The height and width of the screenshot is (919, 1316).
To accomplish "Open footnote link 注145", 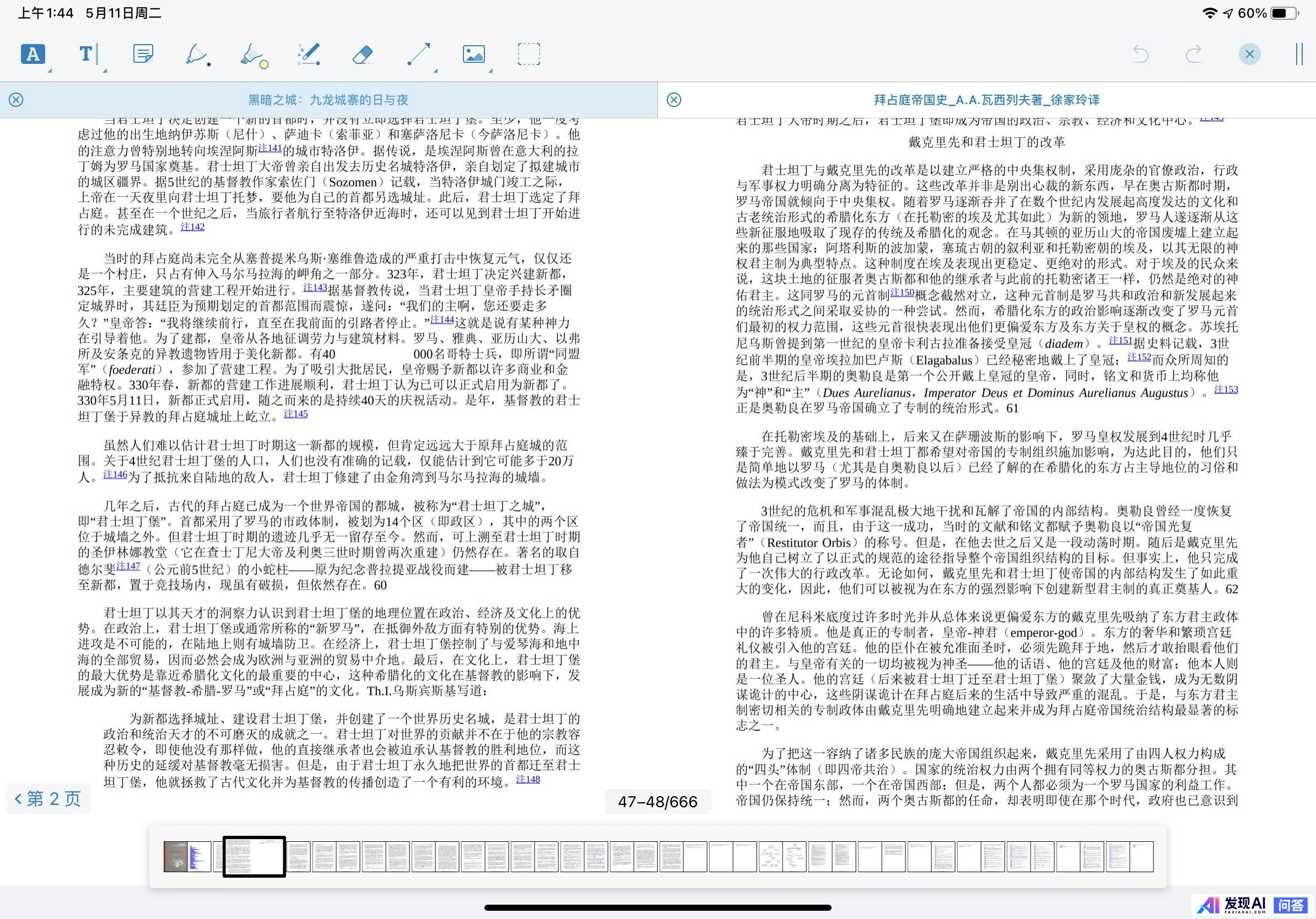I will (296, 414).
